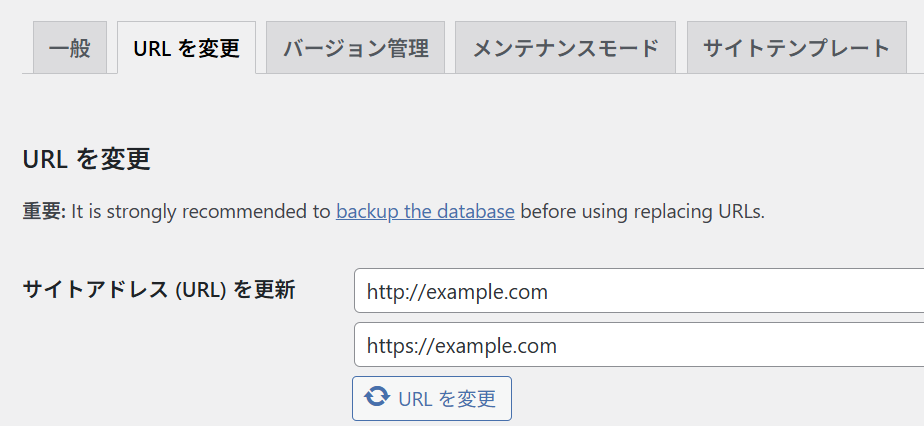Go to the メンテナンスモード tab

(x=565, y=48)
